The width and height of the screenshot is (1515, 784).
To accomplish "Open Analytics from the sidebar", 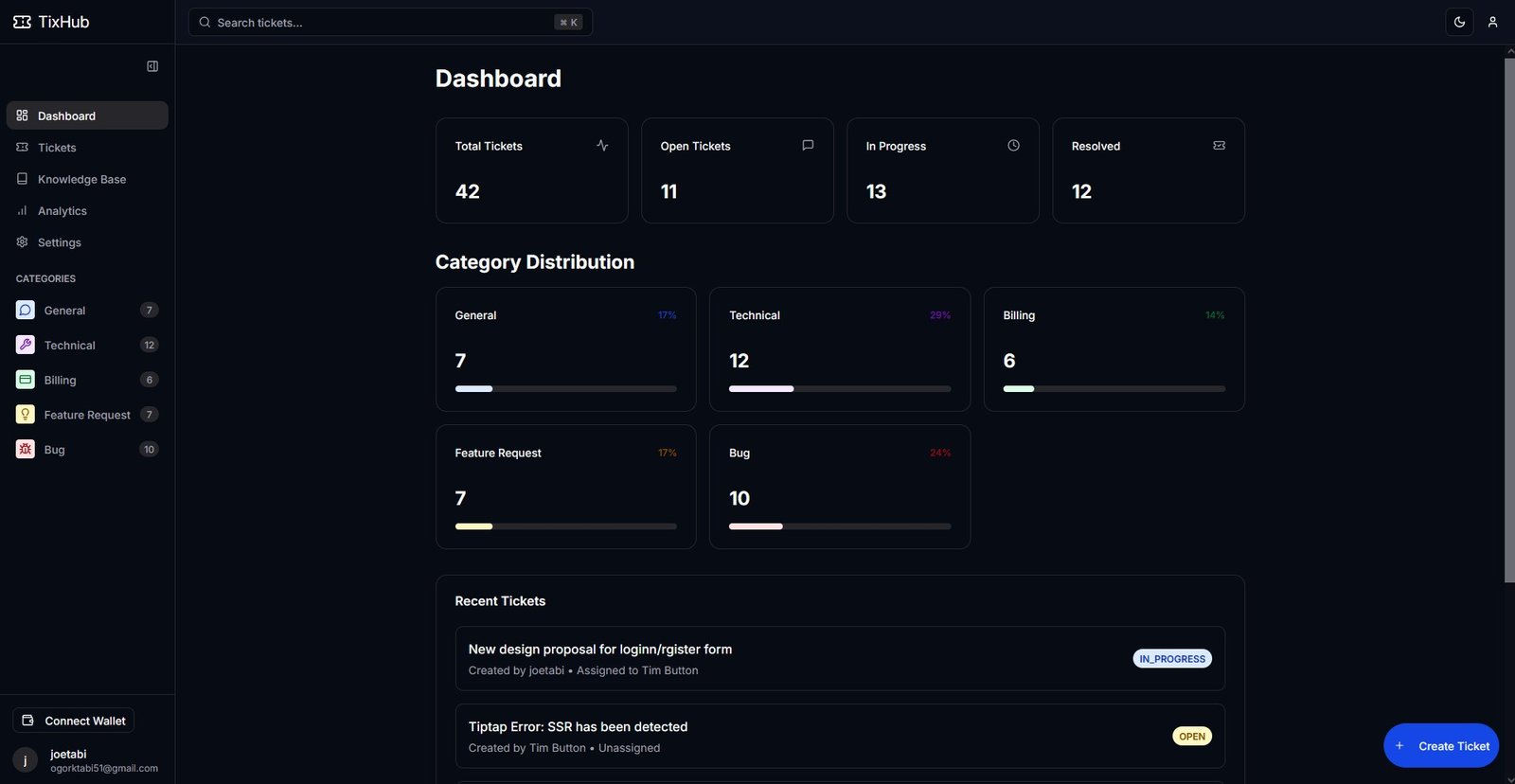I will [x=87, y=210].
